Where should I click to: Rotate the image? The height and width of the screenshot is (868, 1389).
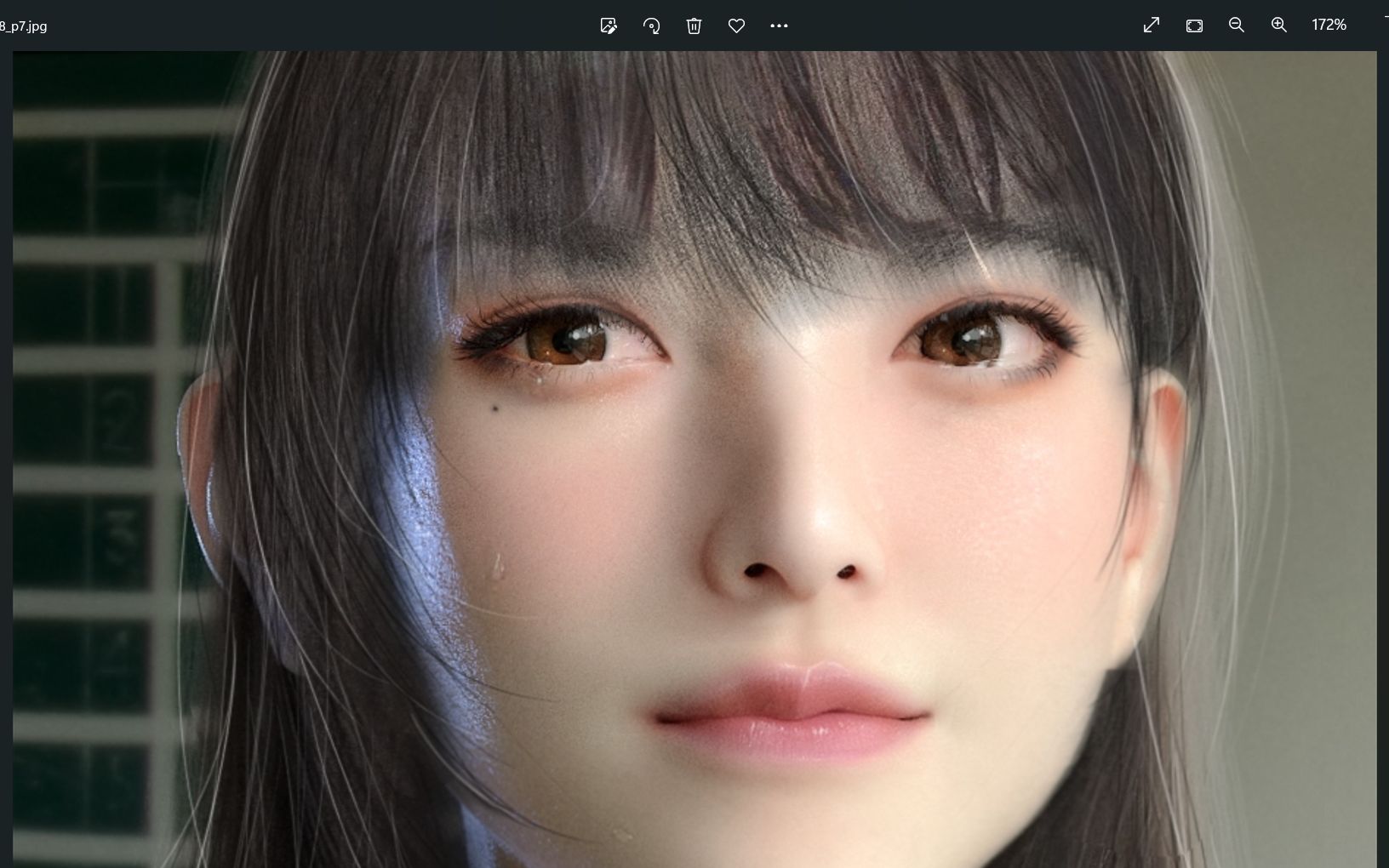coord(651,26)
